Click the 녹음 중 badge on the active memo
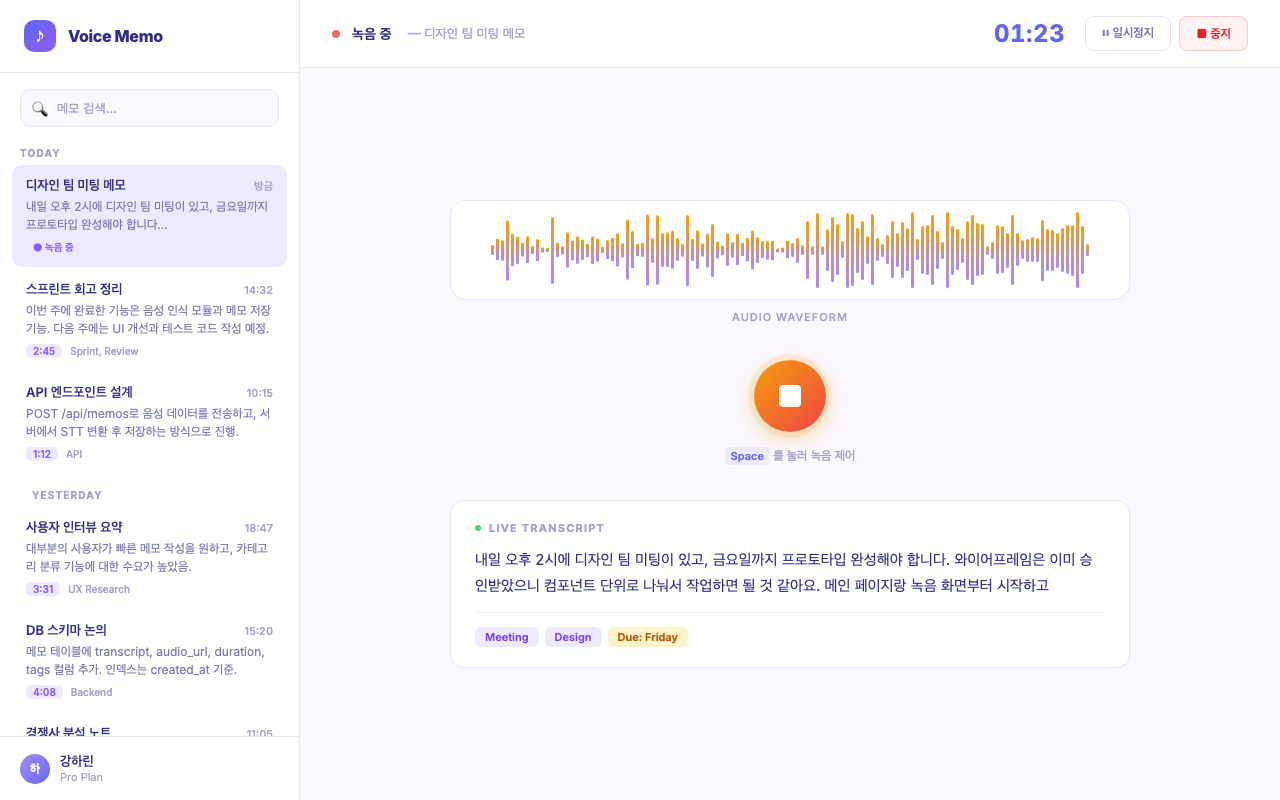The height and width of the screenshot is (800, 1280). pos(50,247)
